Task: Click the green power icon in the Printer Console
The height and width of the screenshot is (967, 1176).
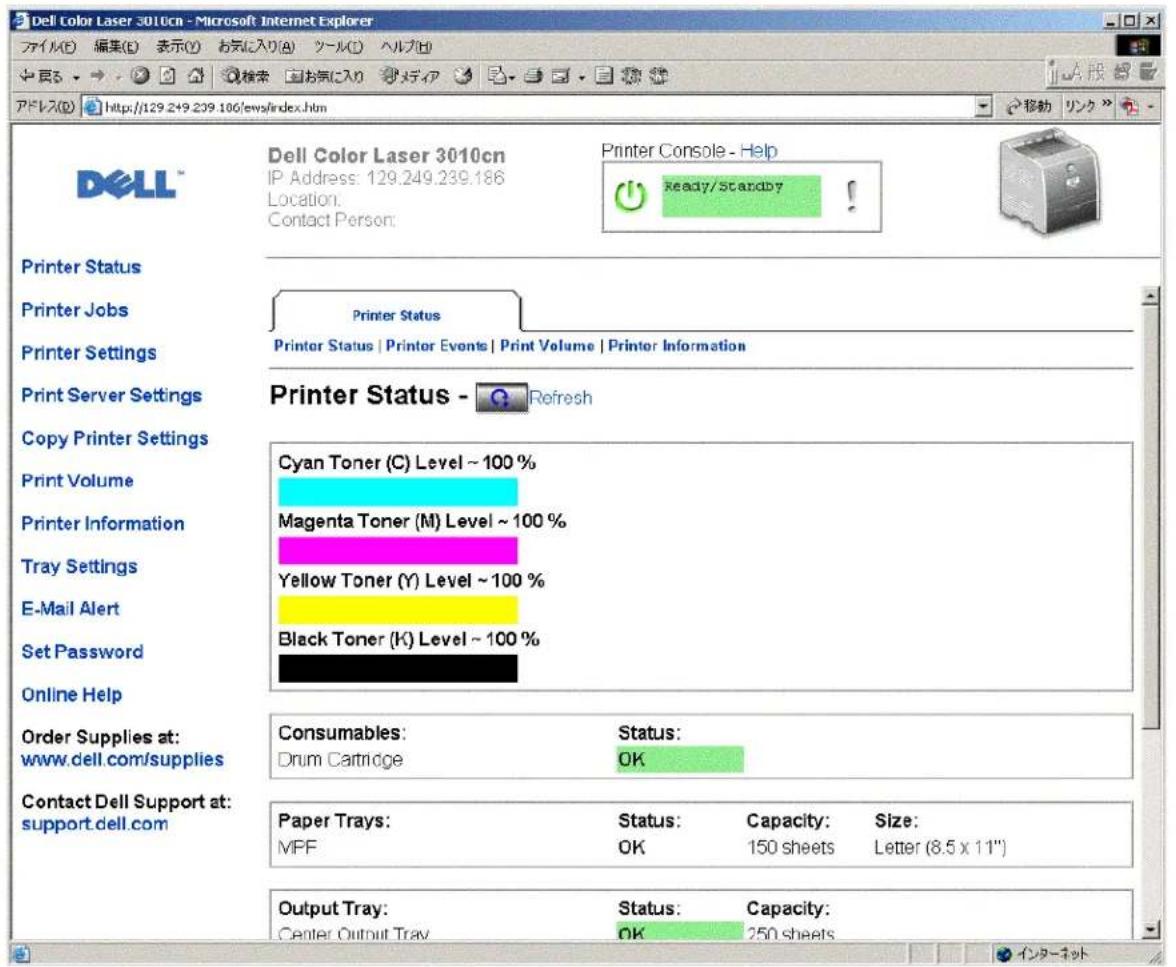Action: click(x=630, y=197)
